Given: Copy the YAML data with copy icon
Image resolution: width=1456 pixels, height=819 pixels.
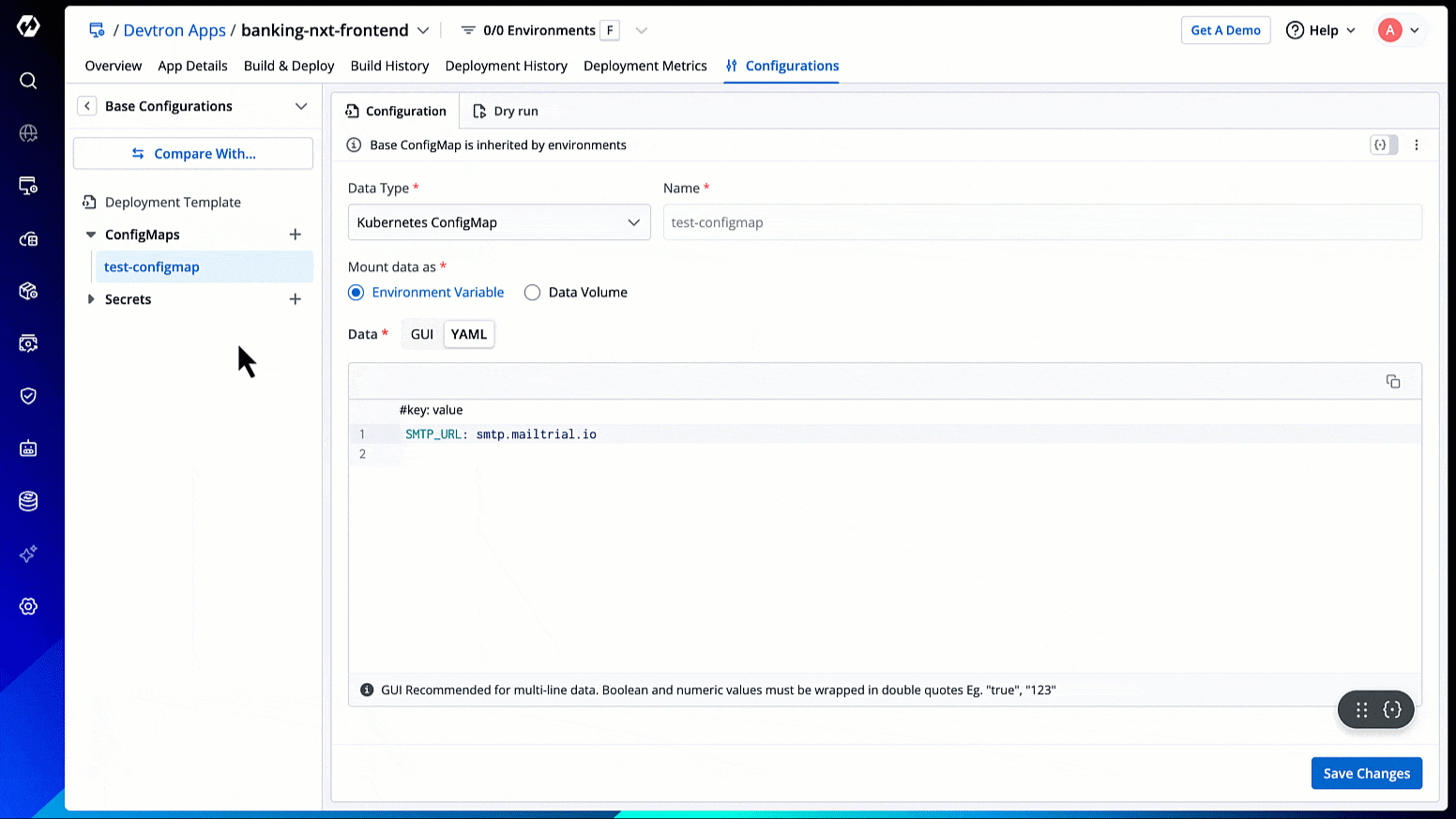Looking at the screenshot, I should [1392, 381].
